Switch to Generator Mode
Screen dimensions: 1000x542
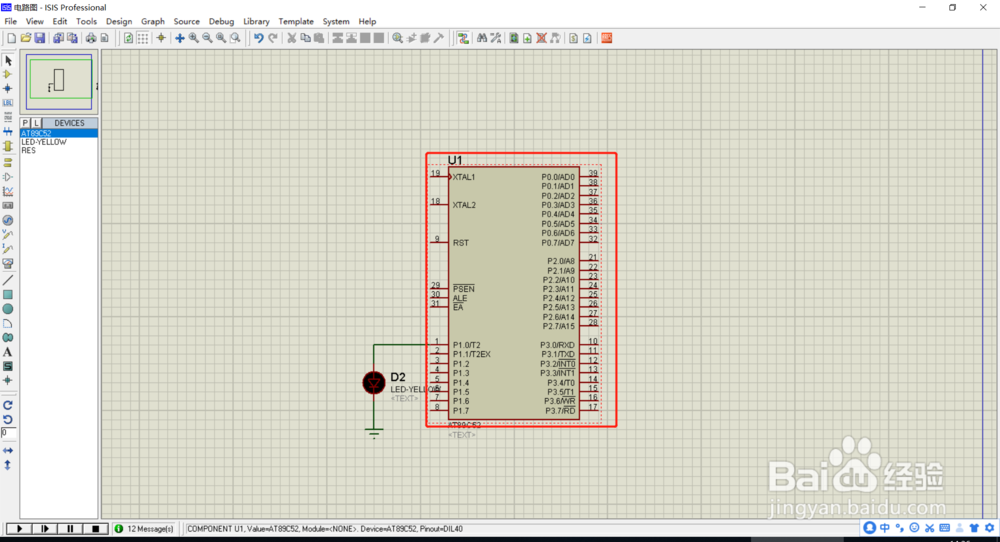[8, 220]
